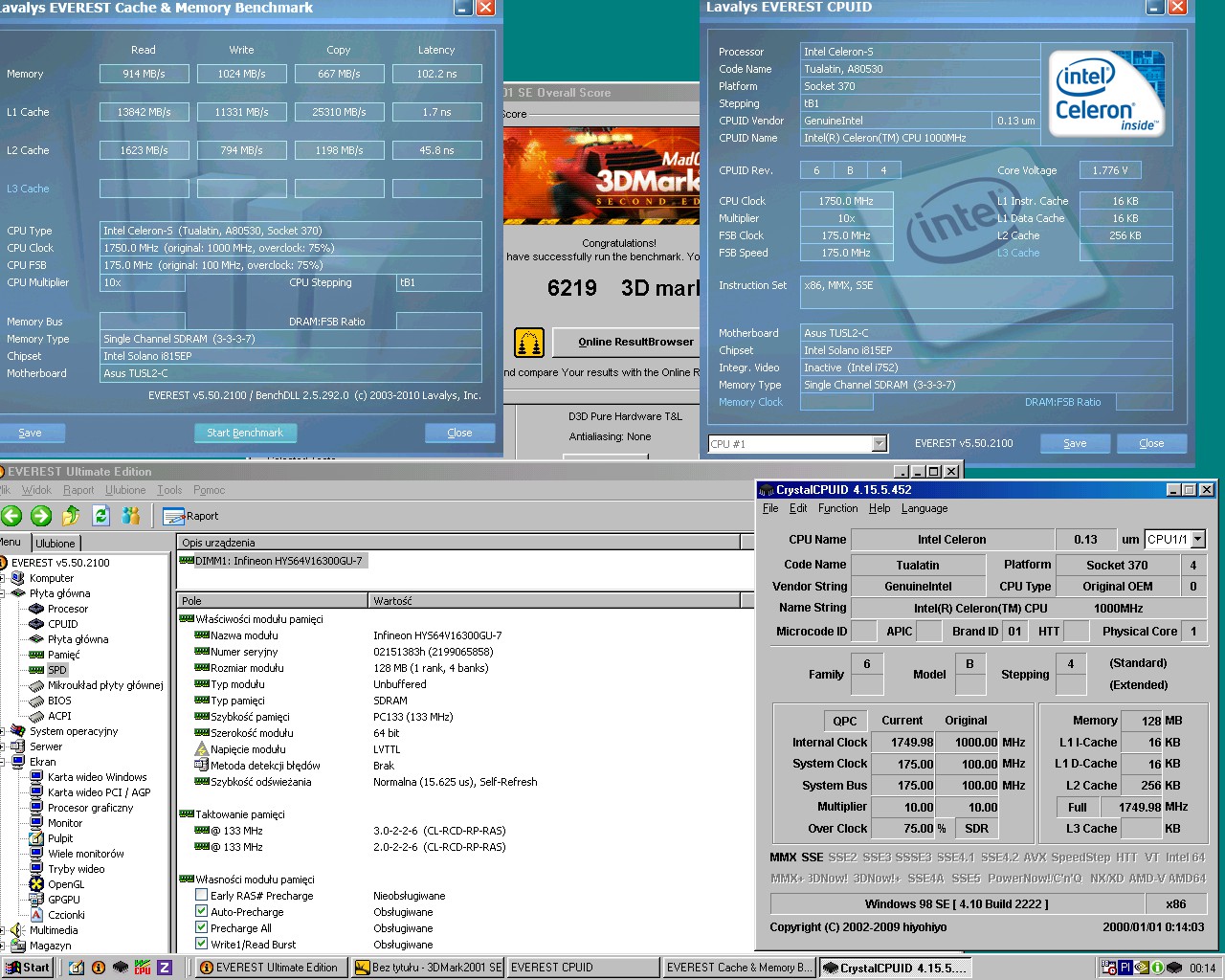The width and height of the screenshot is (1225, 980).
Task: Click the orange EVEREST quick launch icon
Action: click(x=99, y=968)
